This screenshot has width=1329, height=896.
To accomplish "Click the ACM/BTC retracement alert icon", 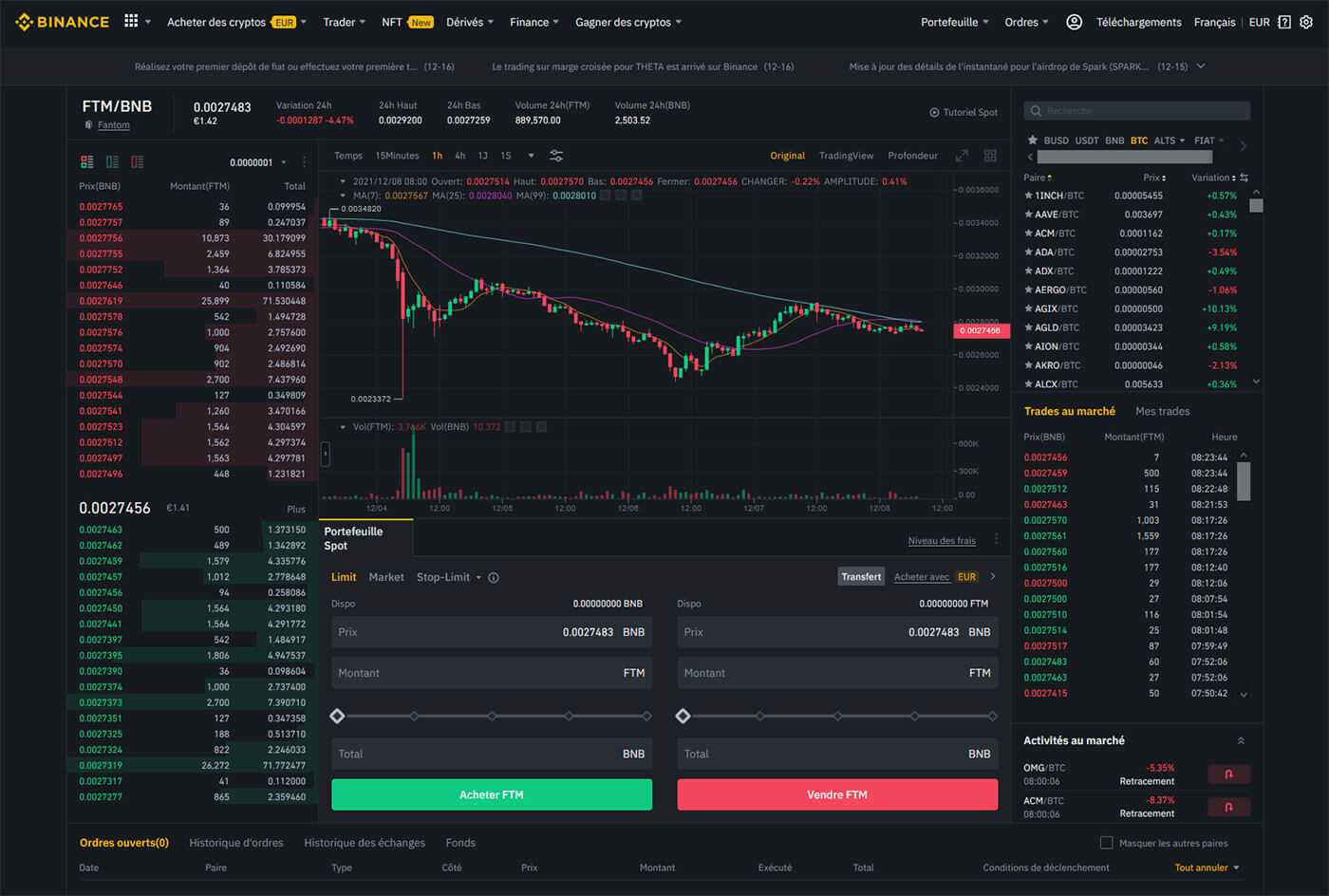I will pos(1228,807).
